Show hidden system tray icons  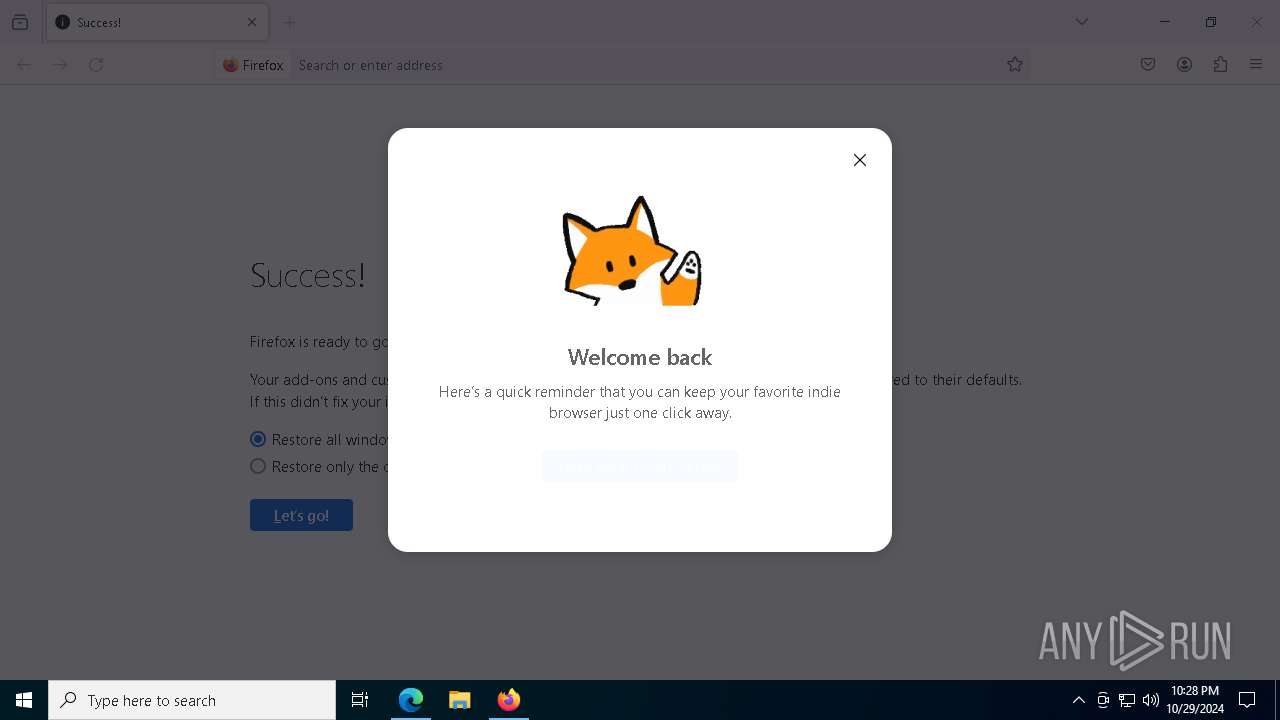[1079, 700]
